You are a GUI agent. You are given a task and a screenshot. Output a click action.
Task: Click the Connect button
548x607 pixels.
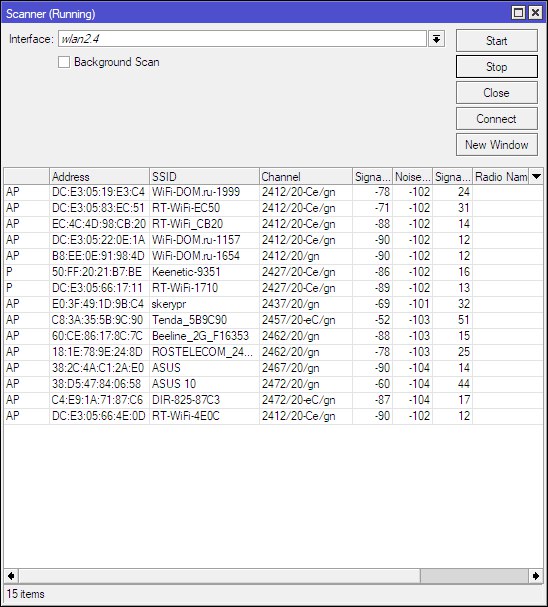(497, 118)
